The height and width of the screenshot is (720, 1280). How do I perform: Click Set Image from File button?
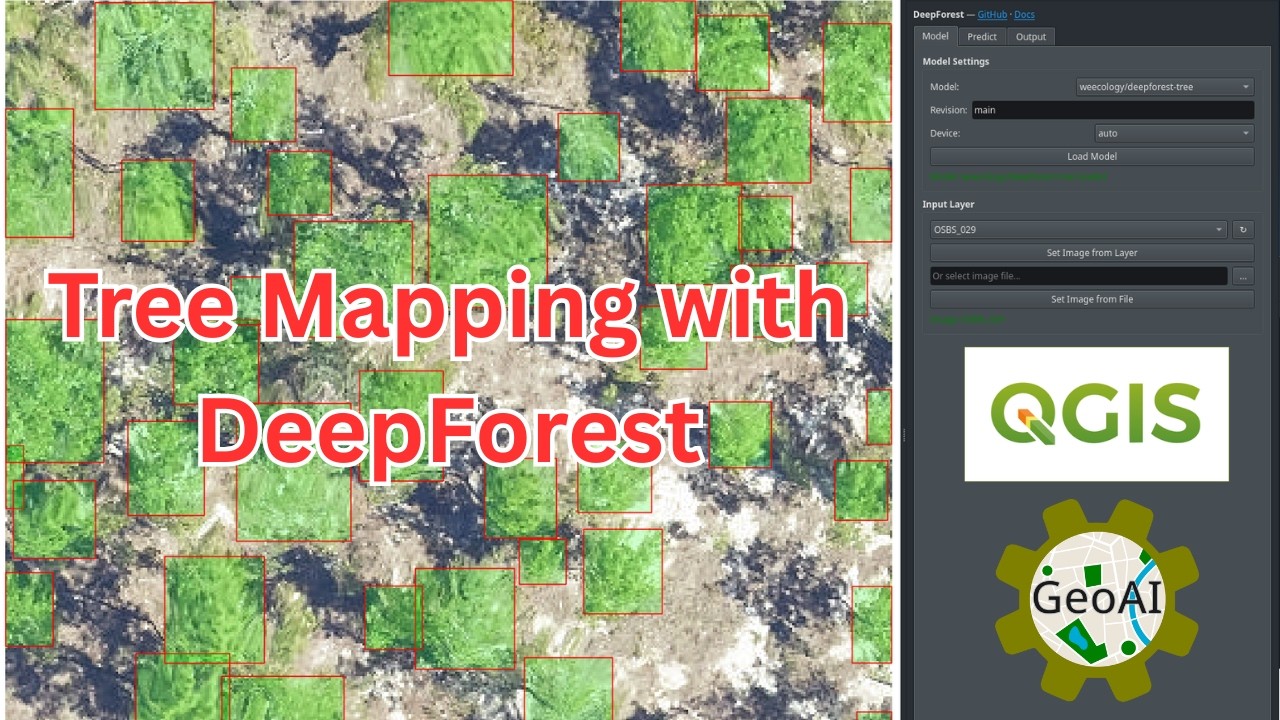(x=1092, y=299)
